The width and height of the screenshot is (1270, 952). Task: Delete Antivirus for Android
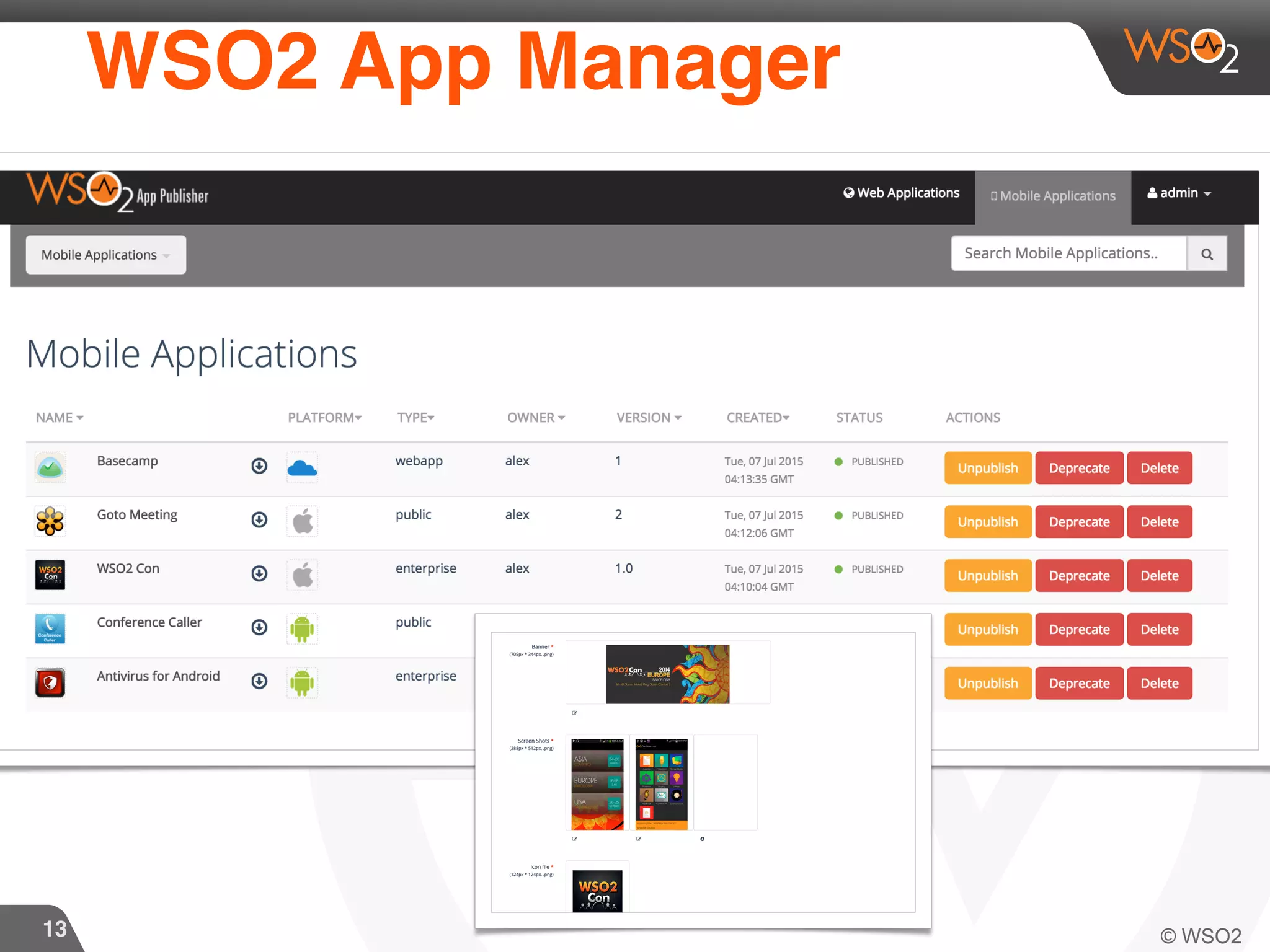1160,684
